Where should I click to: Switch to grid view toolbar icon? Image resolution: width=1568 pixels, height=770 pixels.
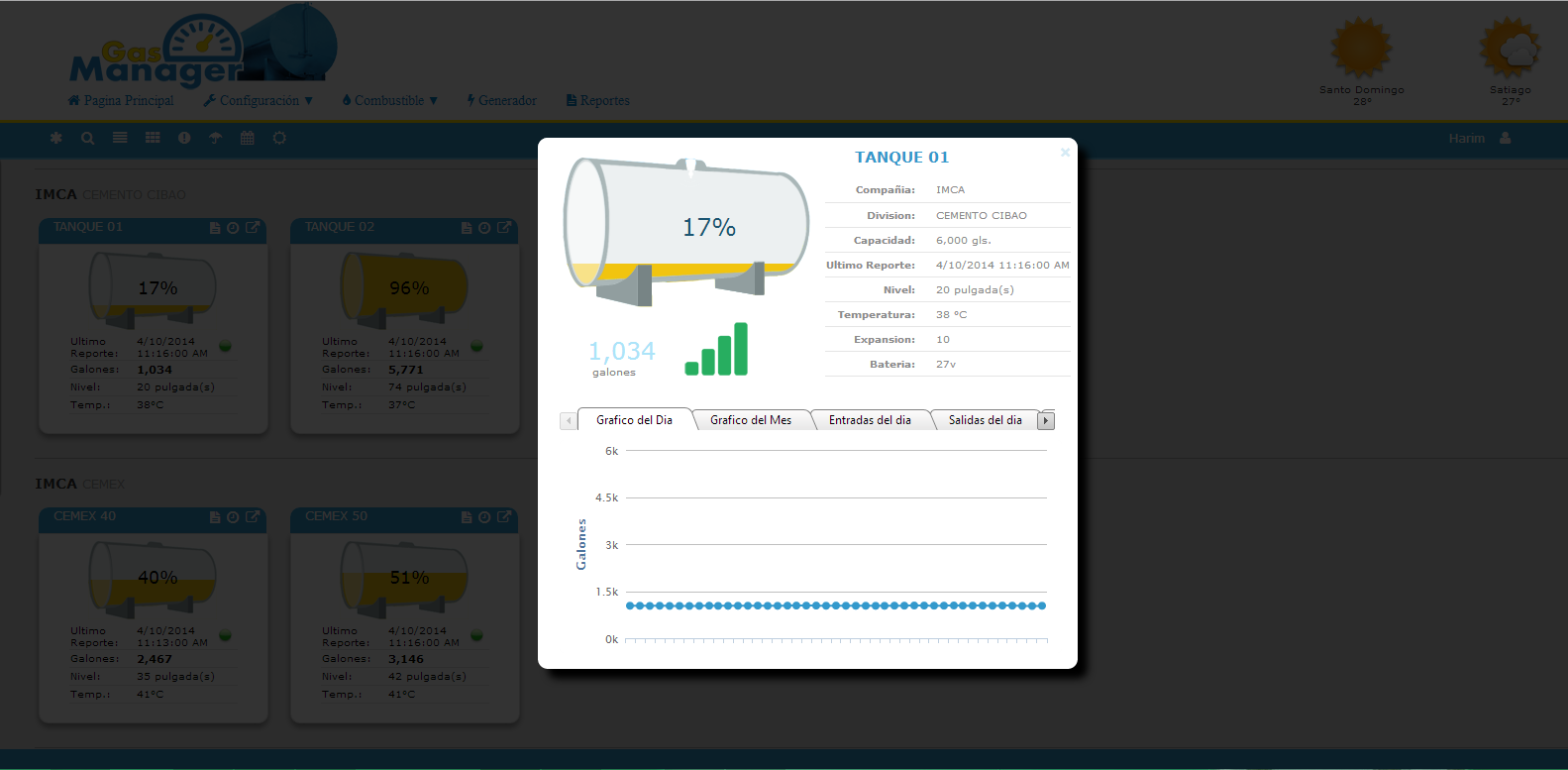tap(153, 138)
